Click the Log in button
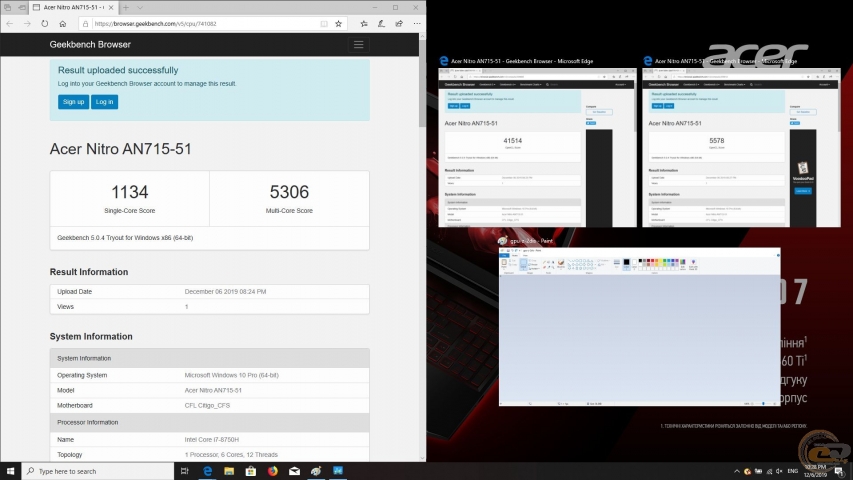 pyautogui.click(x=104, y=102)
